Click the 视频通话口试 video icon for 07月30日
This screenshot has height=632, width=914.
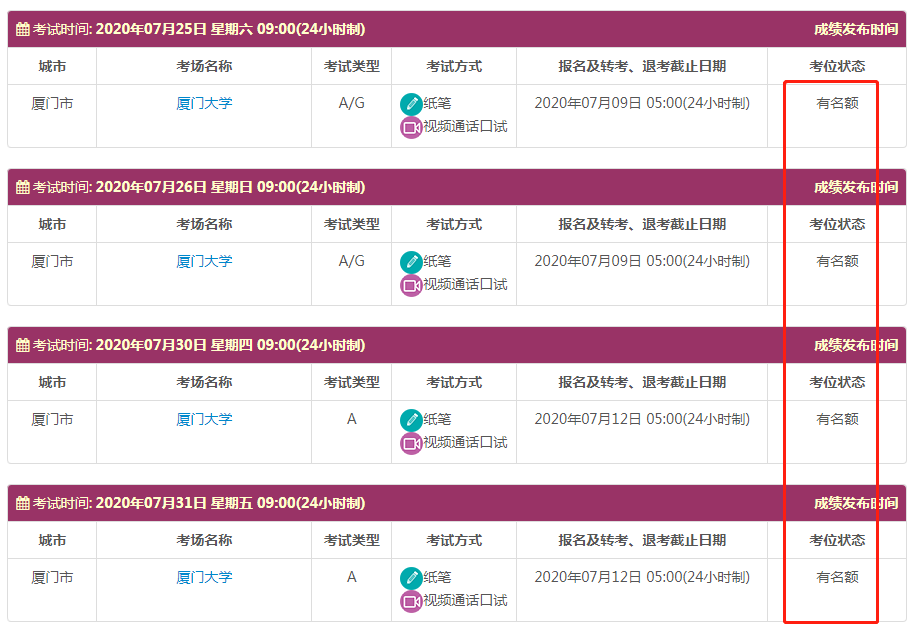click(x=411, y=443)
